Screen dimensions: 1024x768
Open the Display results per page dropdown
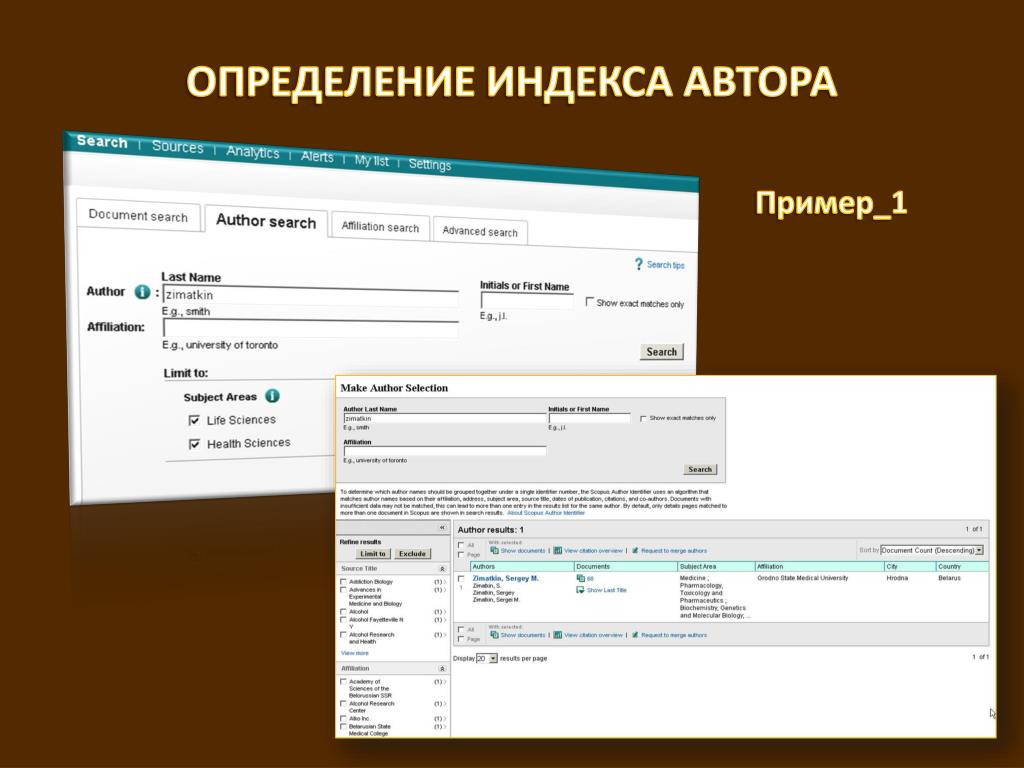[x=487, y=658]
